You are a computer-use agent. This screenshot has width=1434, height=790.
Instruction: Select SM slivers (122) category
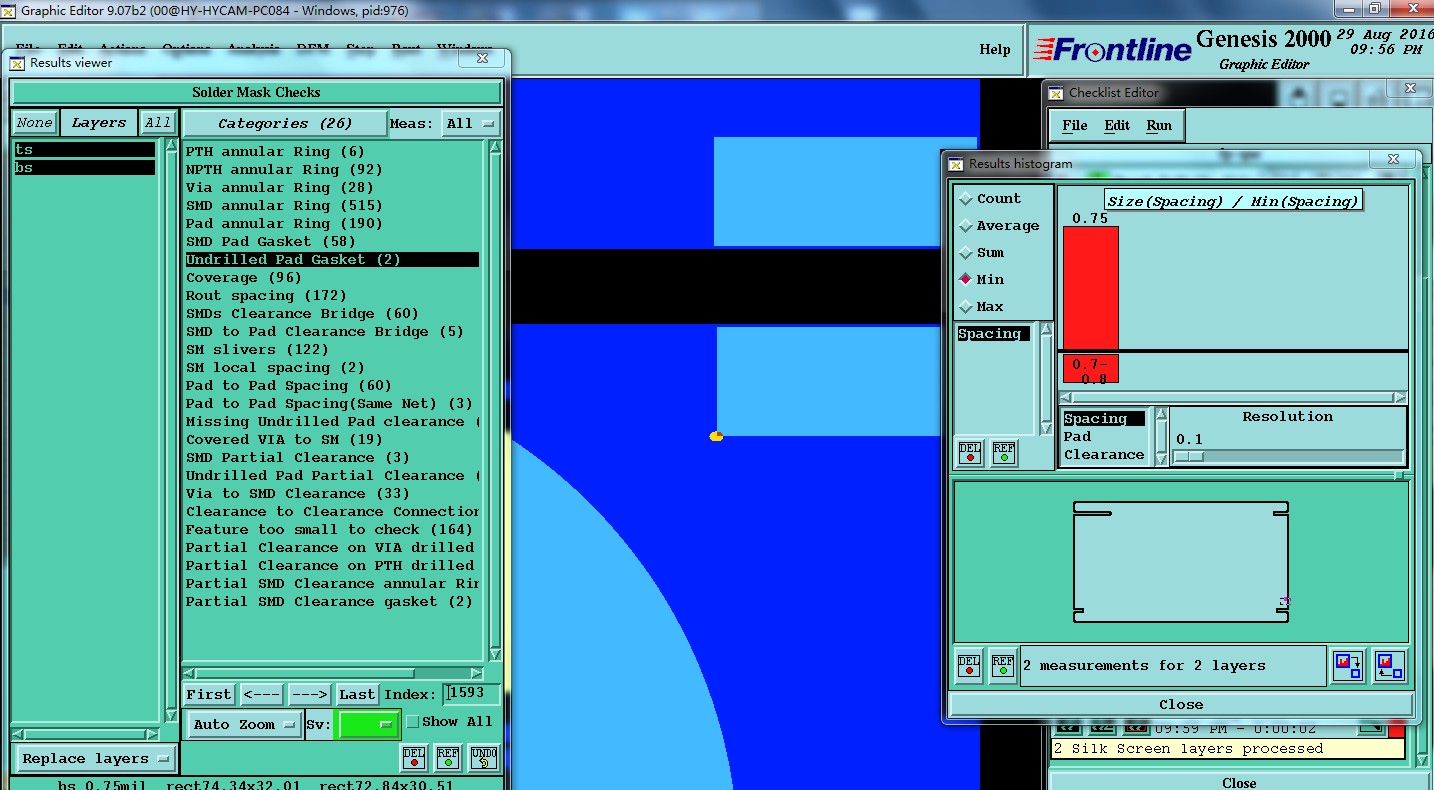tap(257, 350)
